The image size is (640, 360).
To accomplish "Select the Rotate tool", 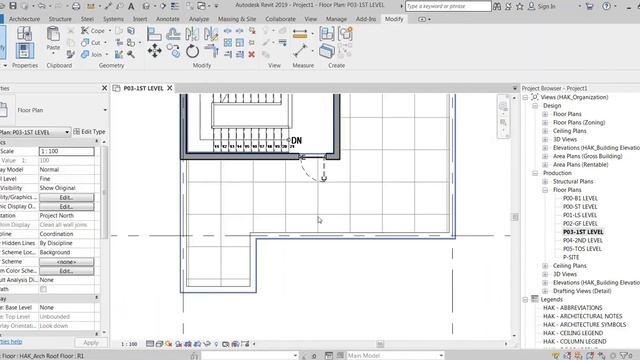I will click(192, 51).
